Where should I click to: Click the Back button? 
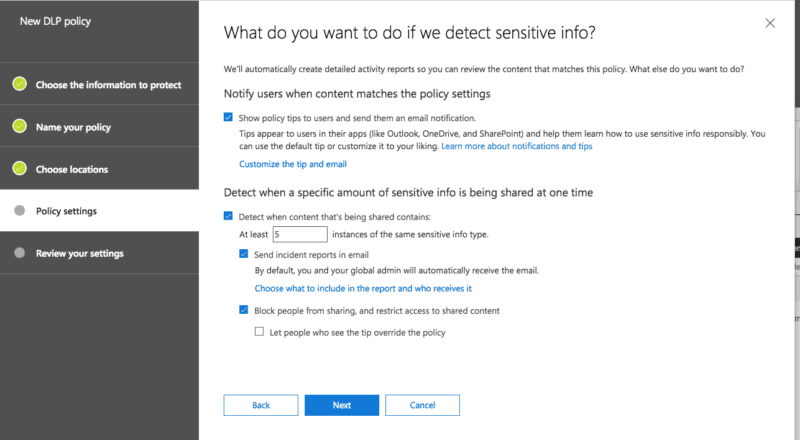261,405
